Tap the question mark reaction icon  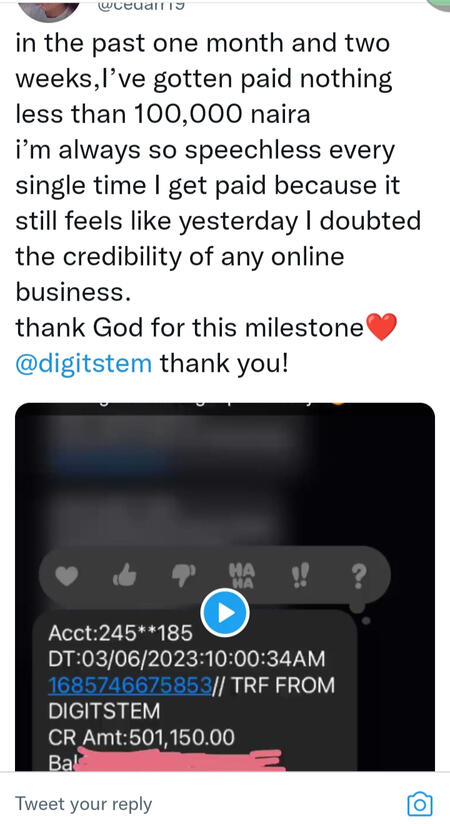pos(359,577)
